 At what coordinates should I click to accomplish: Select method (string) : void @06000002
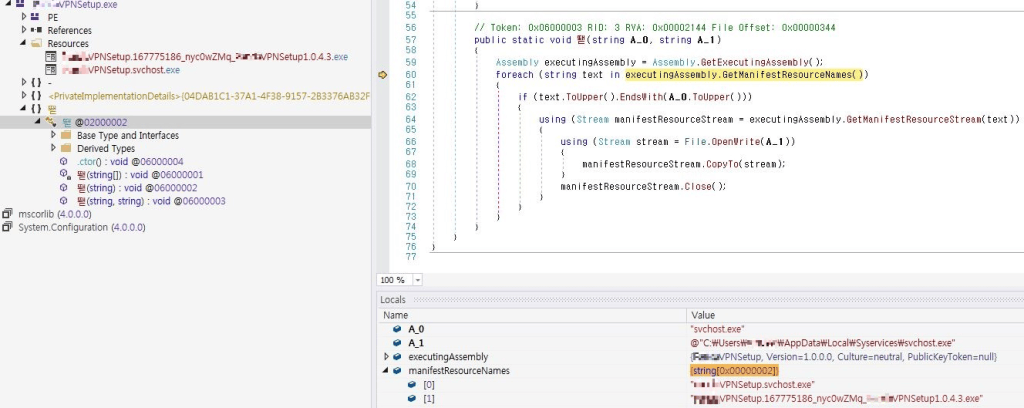[x=137, y=187]
